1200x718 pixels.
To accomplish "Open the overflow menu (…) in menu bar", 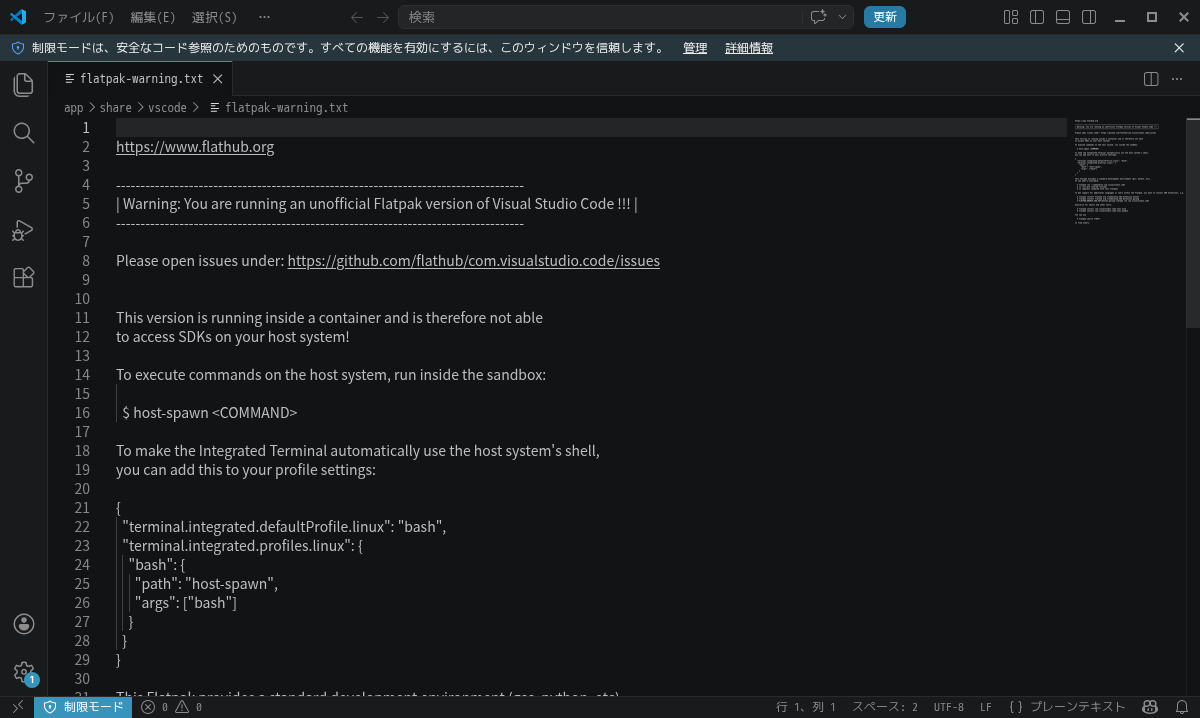I will tap(264, 17).
